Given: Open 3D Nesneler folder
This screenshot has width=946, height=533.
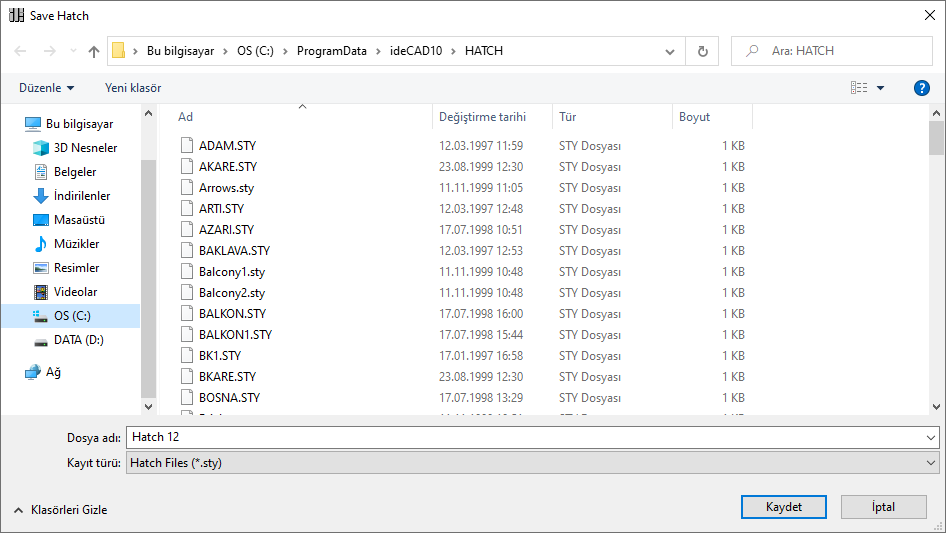Looking at the screenshot, I should click(x=86, y=148).
